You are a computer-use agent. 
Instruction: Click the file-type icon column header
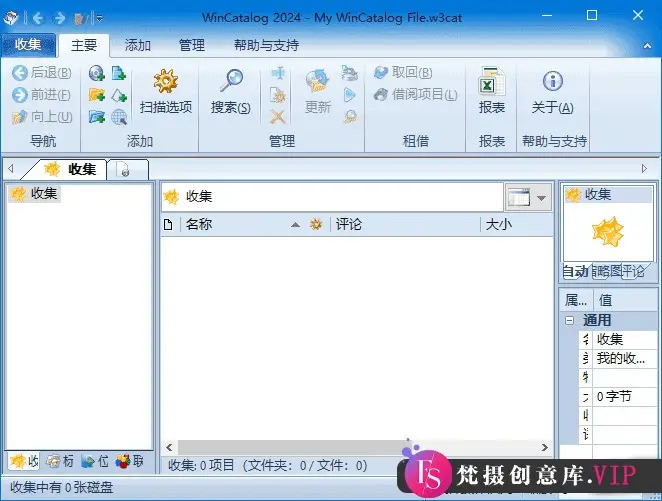(168, 225)
